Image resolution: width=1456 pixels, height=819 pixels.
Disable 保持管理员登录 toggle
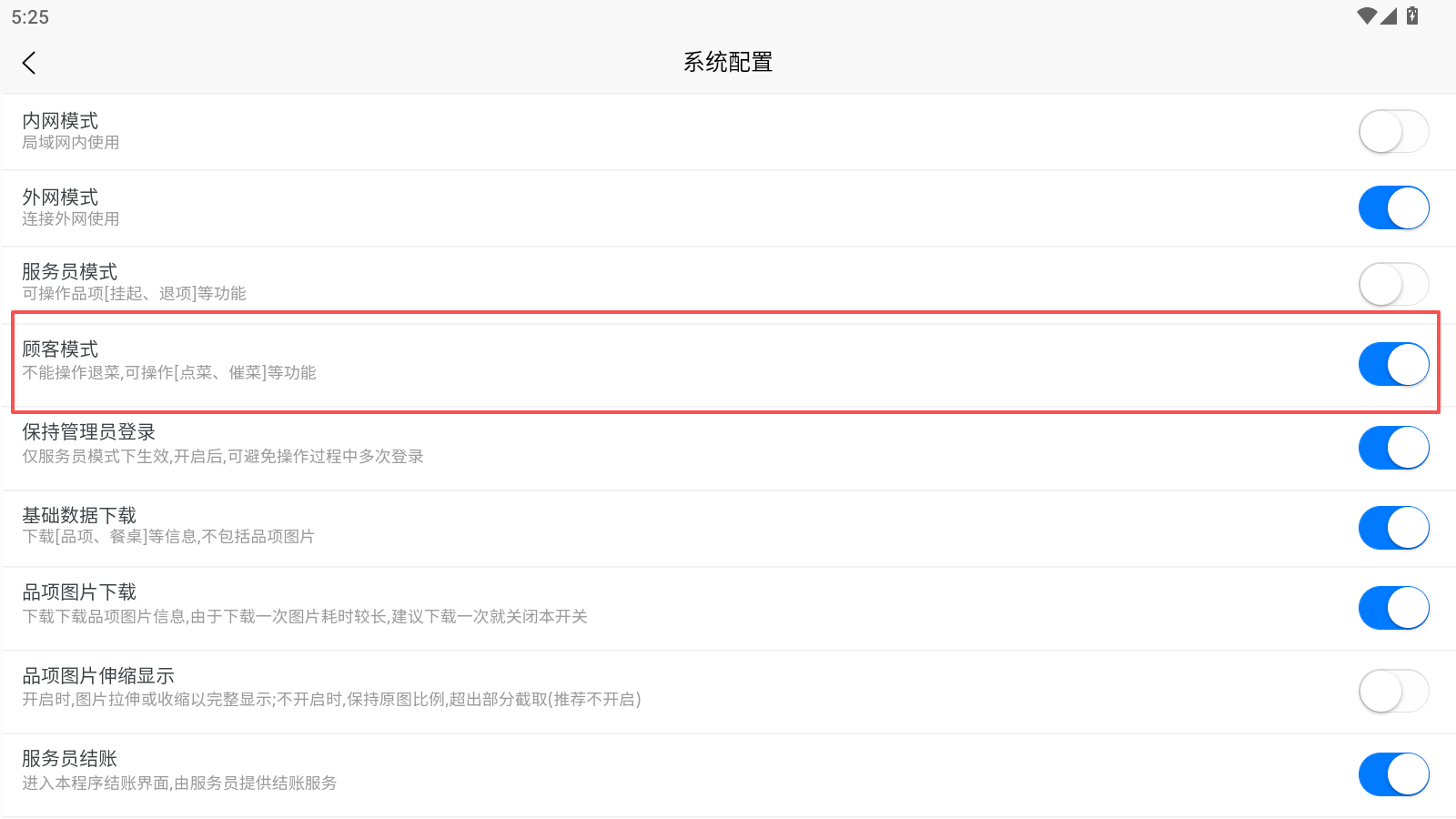(x=1393, y=448)
